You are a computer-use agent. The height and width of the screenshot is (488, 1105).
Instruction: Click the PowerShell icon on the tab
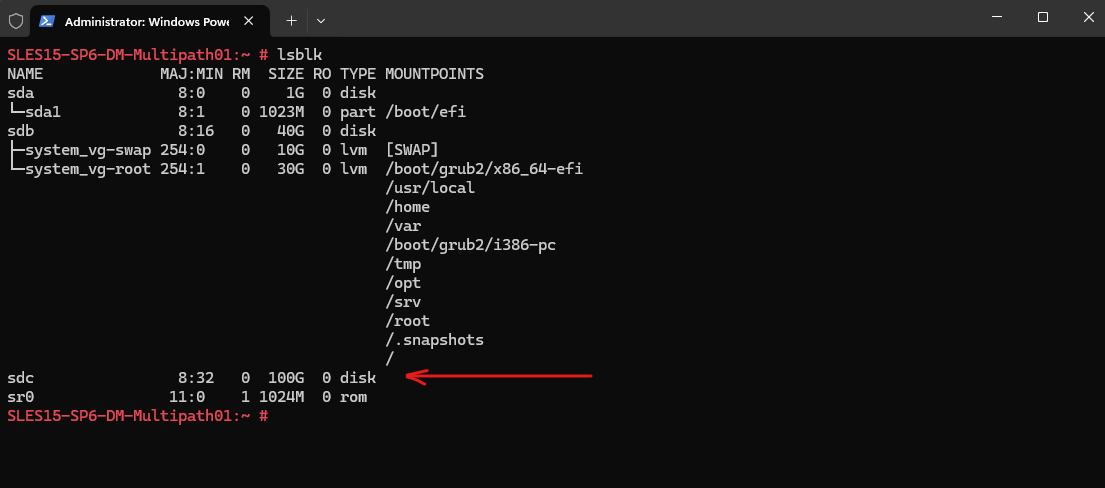coord(47,21)
